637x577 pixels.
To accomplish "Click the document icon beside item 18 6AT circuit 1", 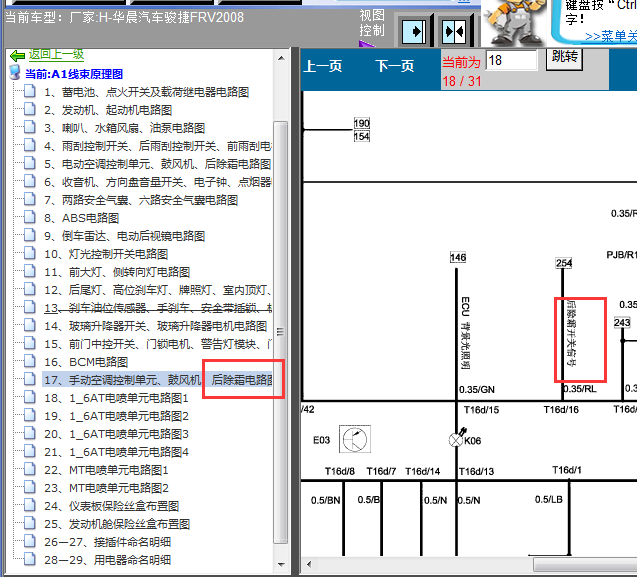I will coord(29,397).
